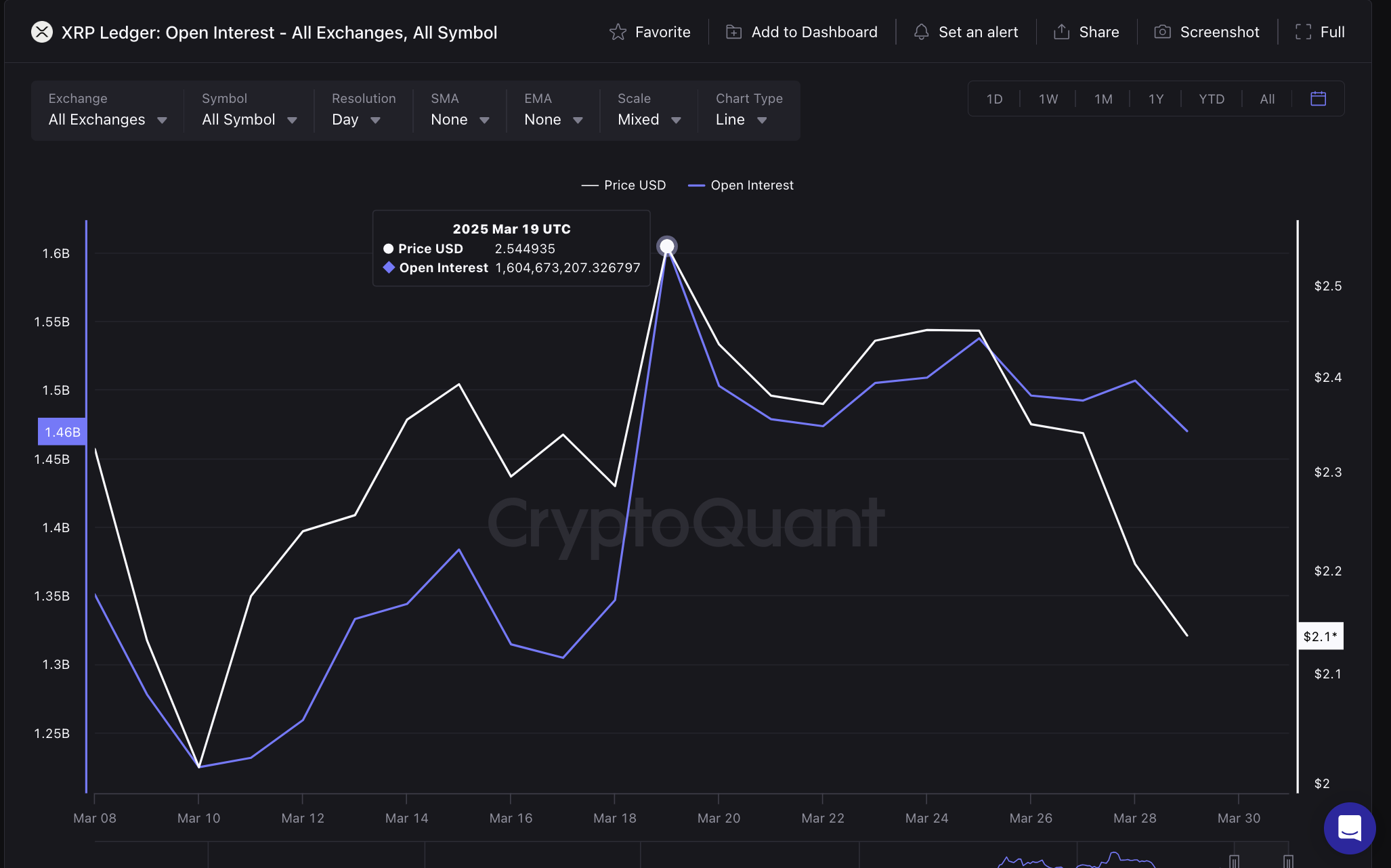Click the tooltip price value 2.544935
This screenshot has width=1391, height=868.
(525, 248)
